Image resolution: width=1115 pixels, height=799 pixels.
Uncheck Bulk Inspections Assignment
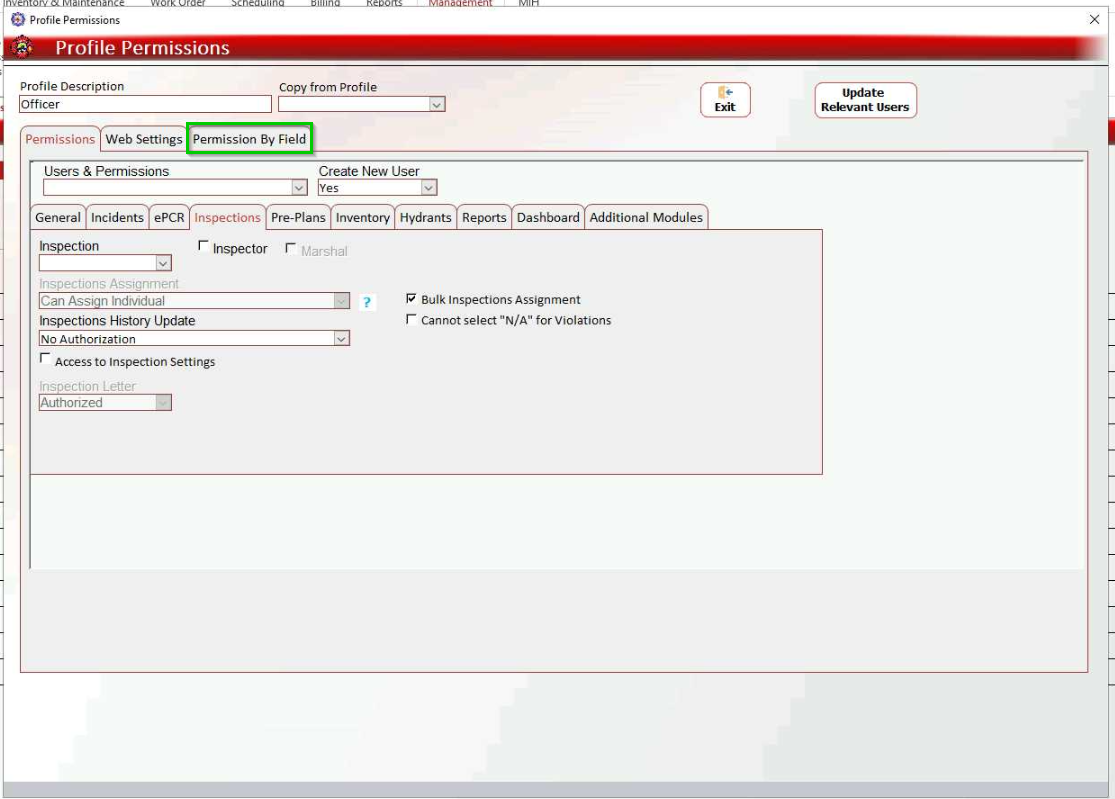coord(411,299)
